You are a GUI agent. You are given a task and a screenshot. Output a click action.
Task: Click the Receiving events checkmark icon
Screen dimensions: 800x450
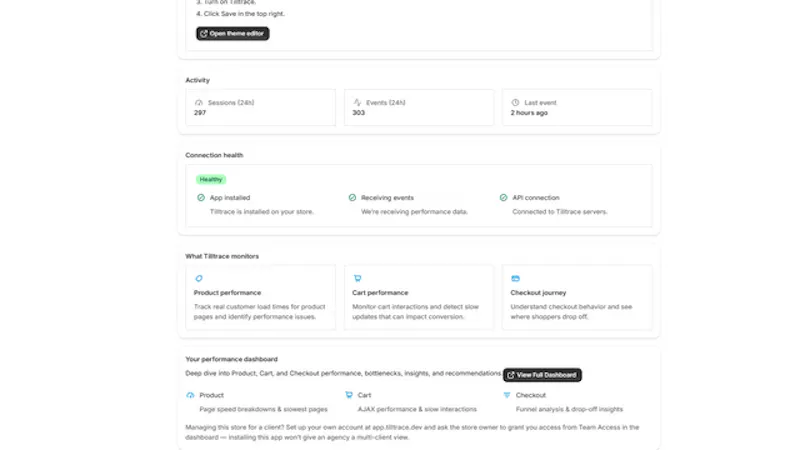point(352,197)
